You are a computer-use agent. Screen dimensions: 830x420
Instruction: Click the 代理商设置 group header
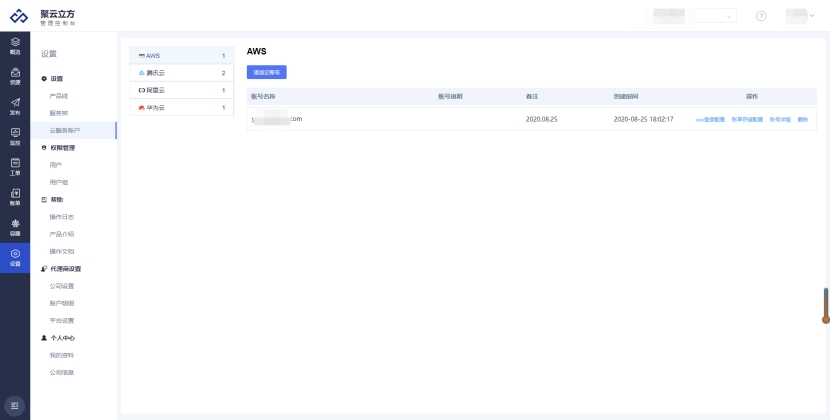61,269
